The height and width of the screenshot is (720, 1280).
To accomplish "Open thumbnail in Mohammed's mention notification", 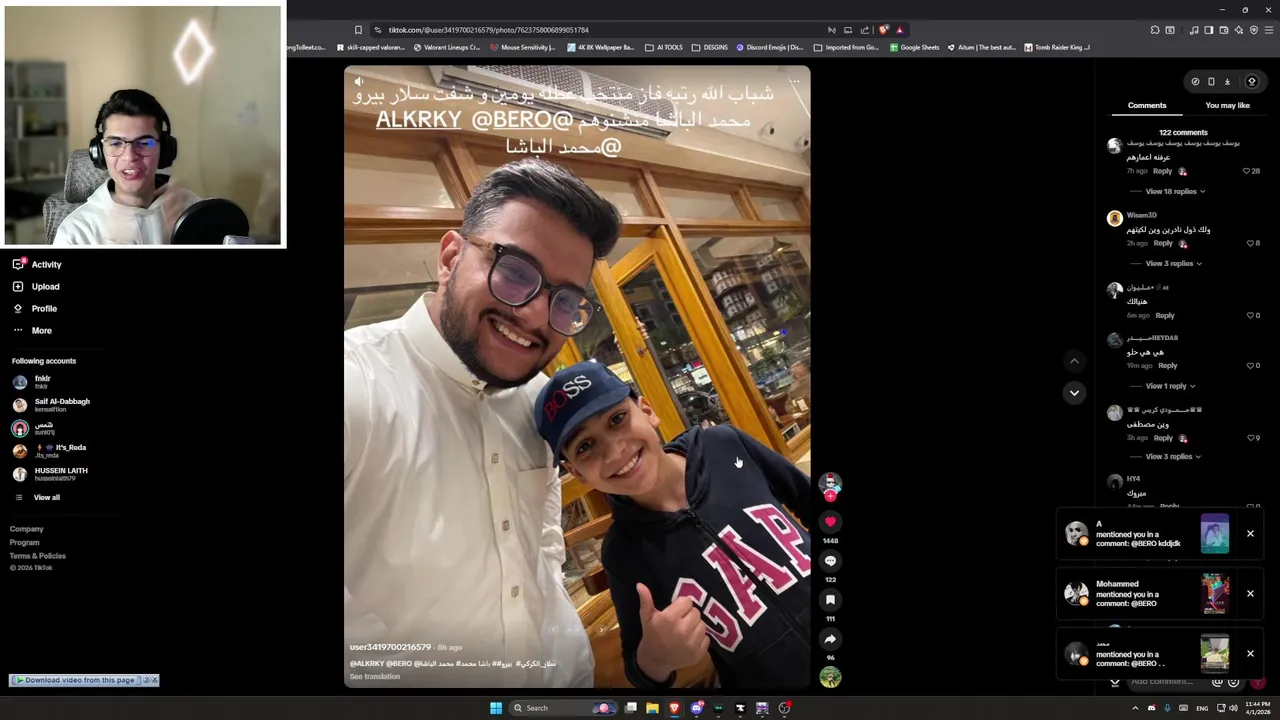I will (1215, 594).
